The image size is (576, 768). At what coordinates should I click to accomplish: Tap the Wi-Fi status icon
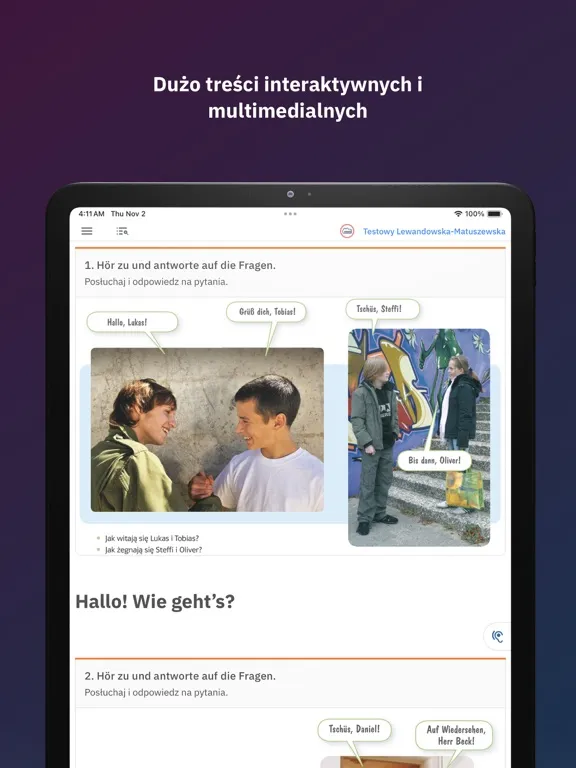click(458, 214)
